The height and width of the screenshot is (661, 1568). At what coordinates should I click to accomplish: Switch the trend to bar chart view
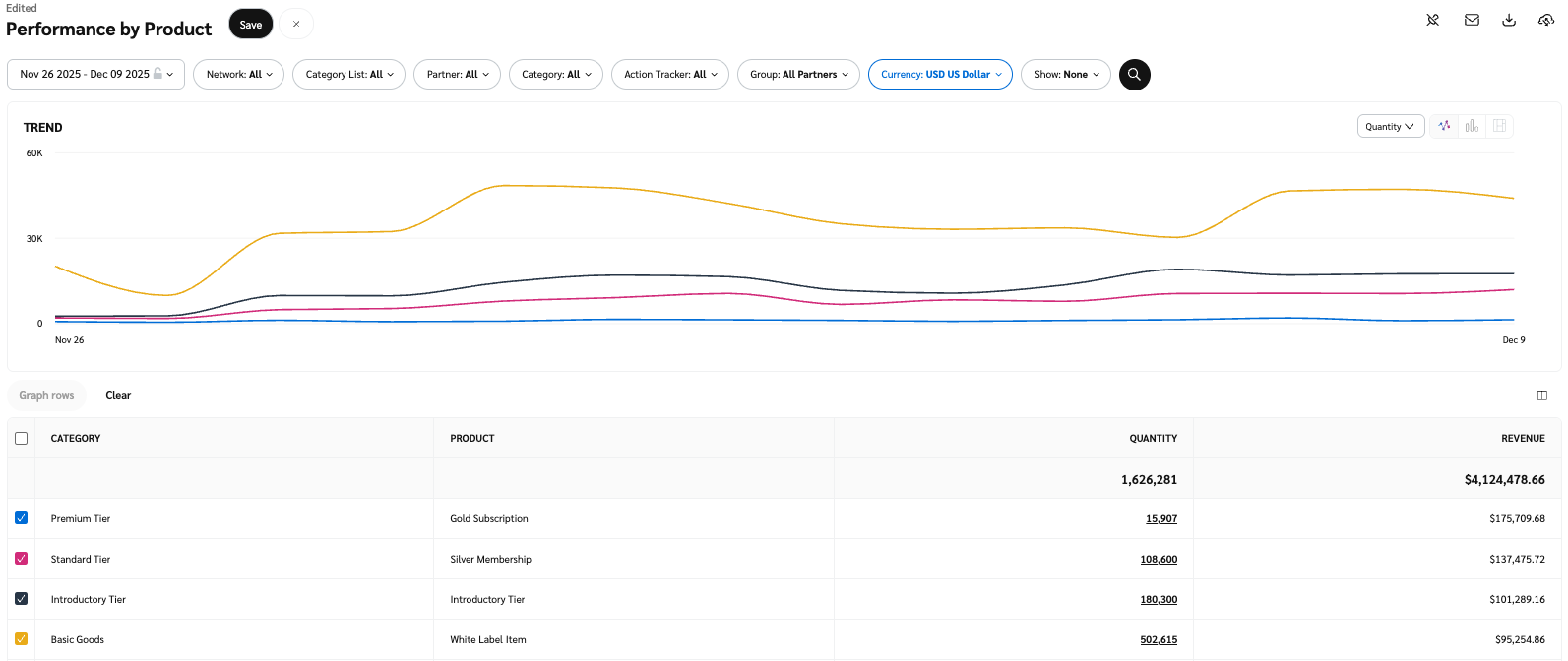(x=1472, y=126)
